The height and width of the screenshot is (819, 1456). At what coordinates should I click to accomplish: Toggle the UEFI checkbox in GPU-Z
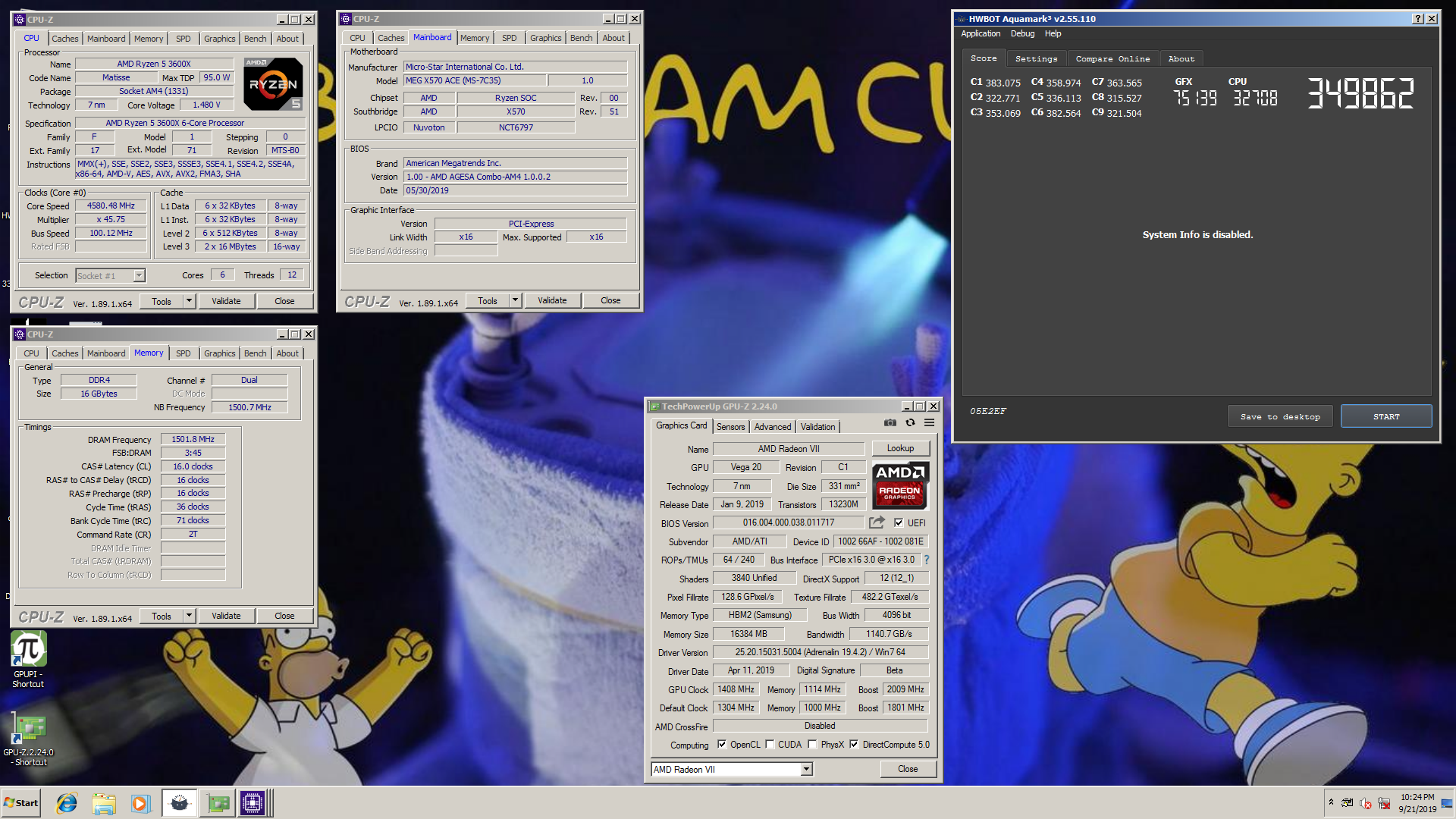899,522
